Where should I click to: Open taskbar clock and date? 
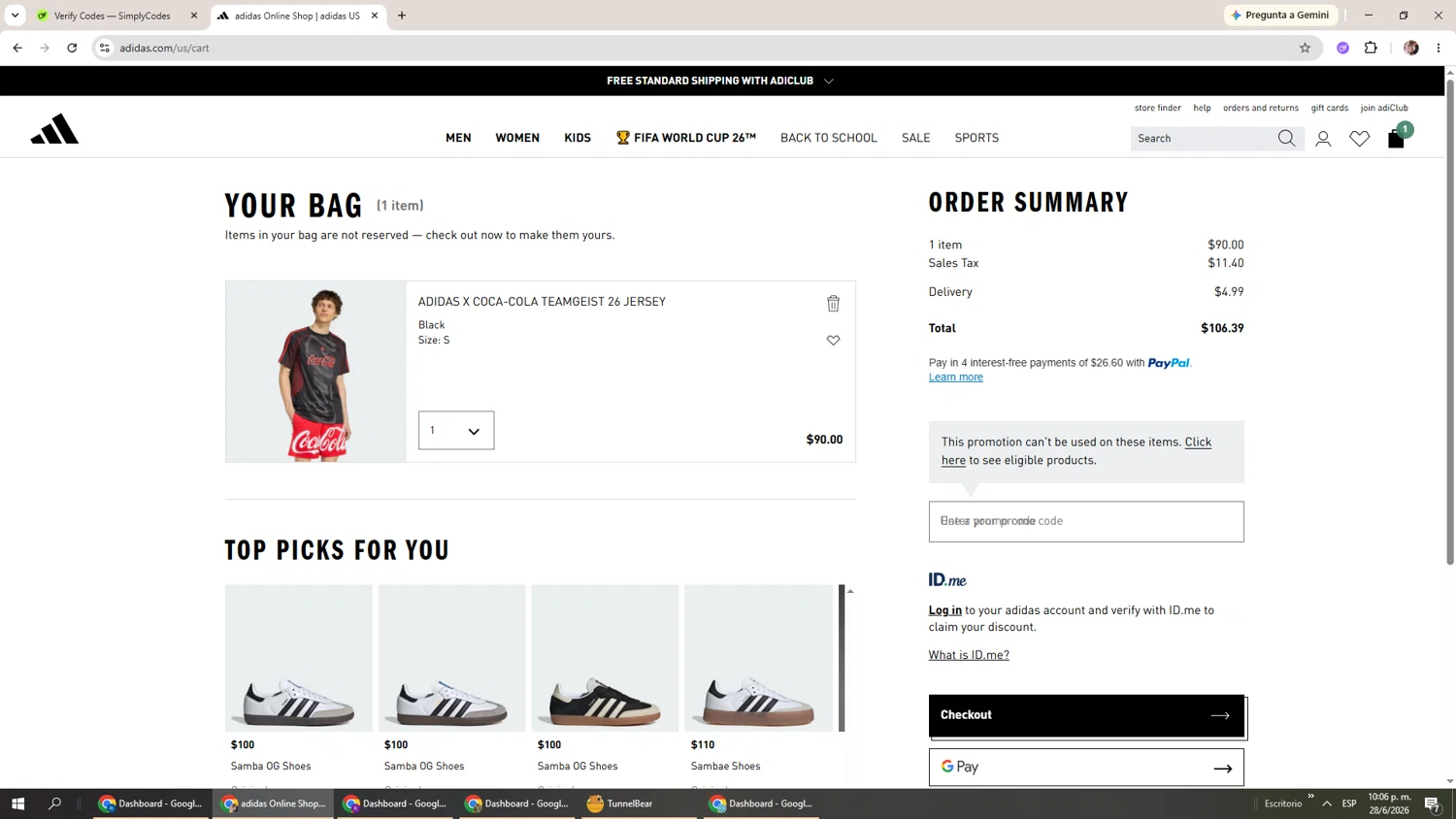(1389, 803)
